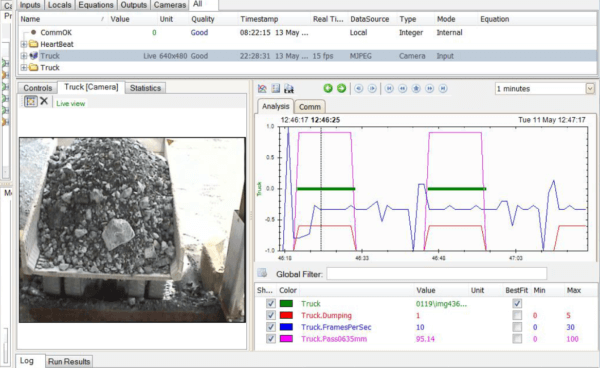Select the Analysis tab

pos(276,106)
